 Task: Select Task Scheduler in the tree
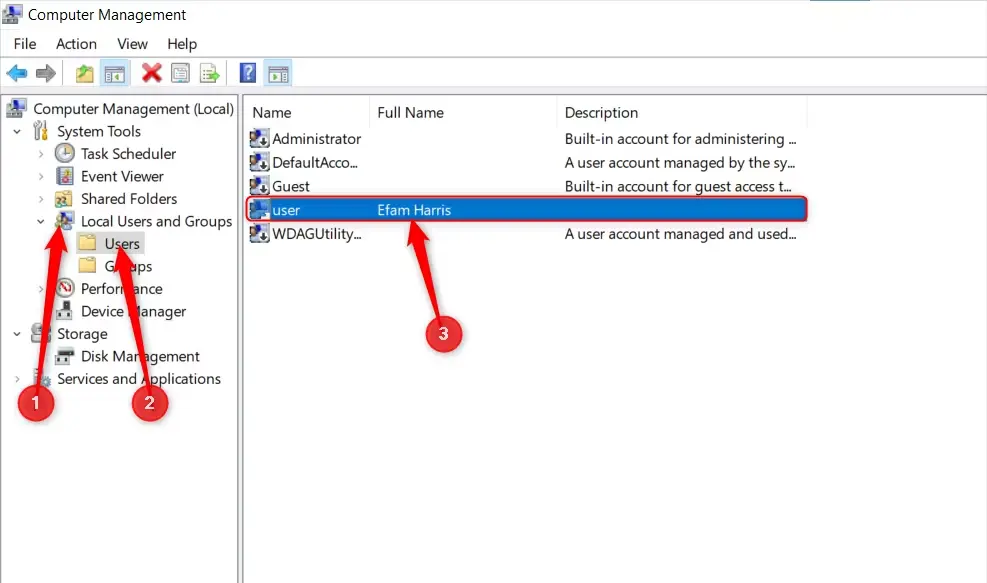[x=128, y=154]
